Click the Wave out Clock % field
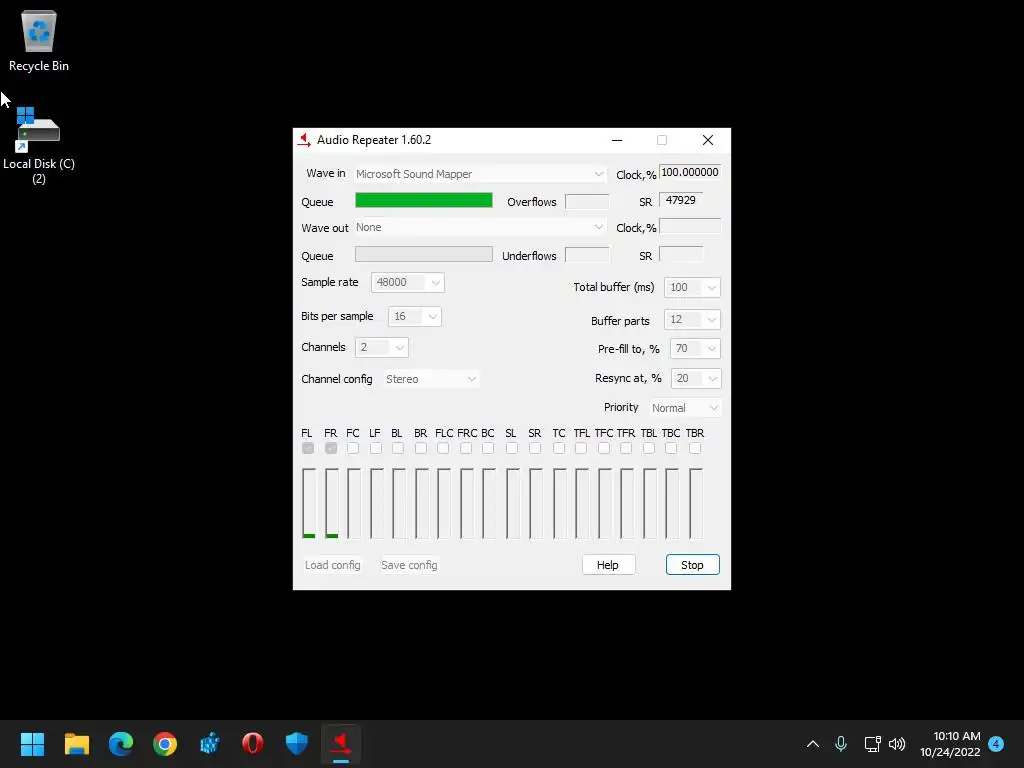Image resolution: width=1024 pixels, height=768 pixels. (690, 227)
